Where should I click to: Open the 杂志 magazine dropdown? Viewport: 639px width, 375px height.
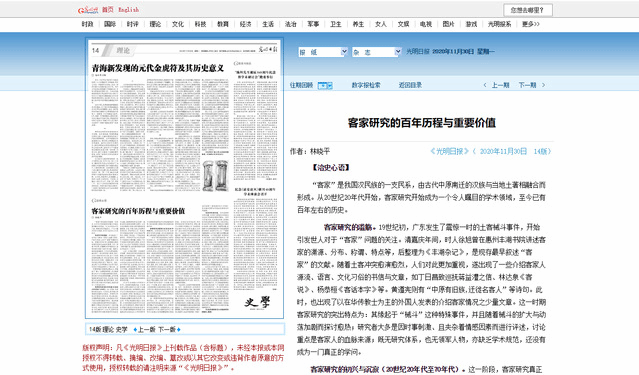tap(377, 52)
